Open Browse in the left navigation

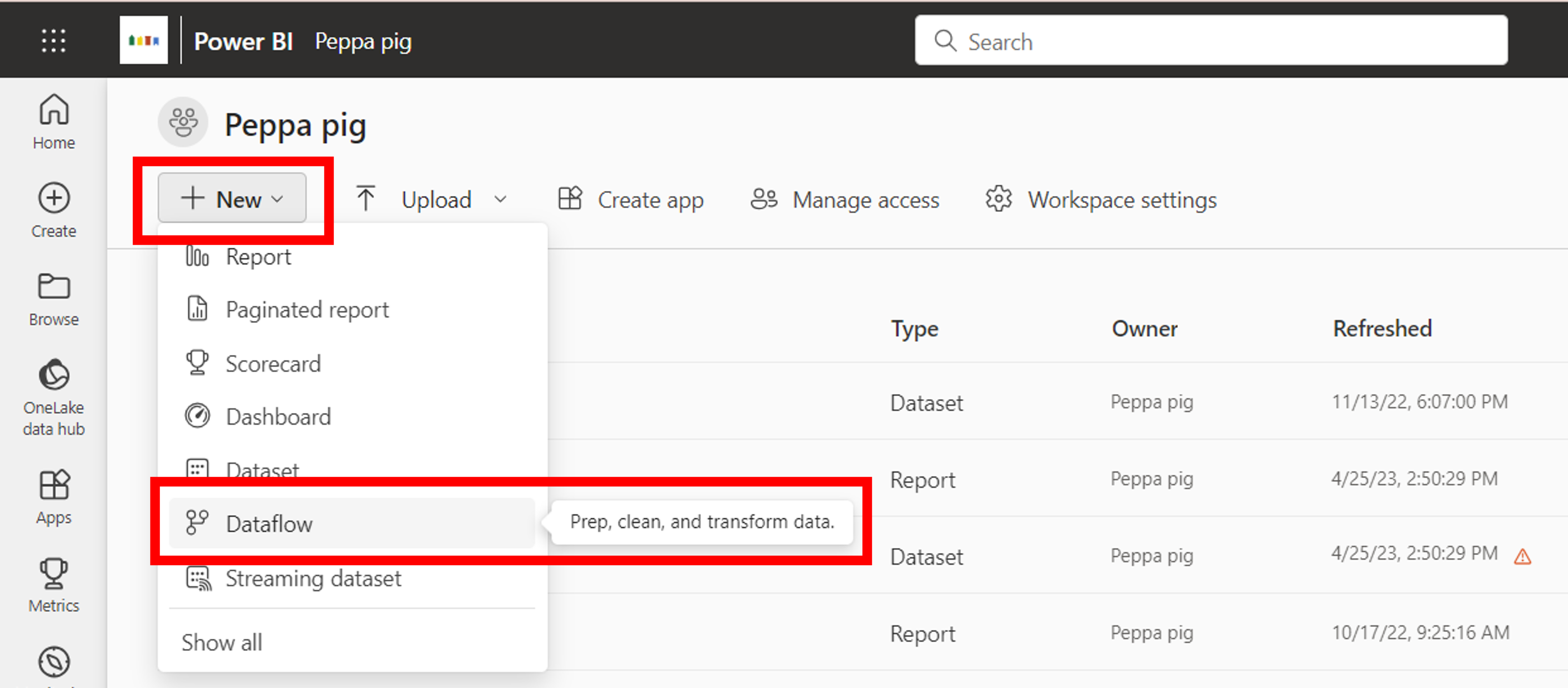[53, 299]
